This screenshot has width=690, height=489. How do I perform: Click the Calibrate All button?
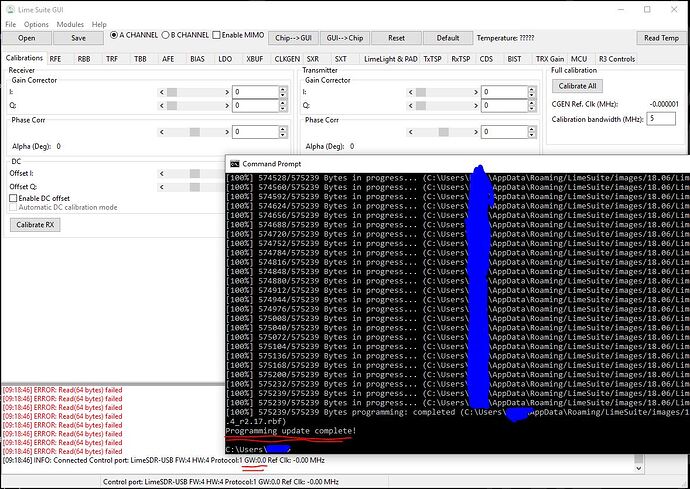click(577, 86)
